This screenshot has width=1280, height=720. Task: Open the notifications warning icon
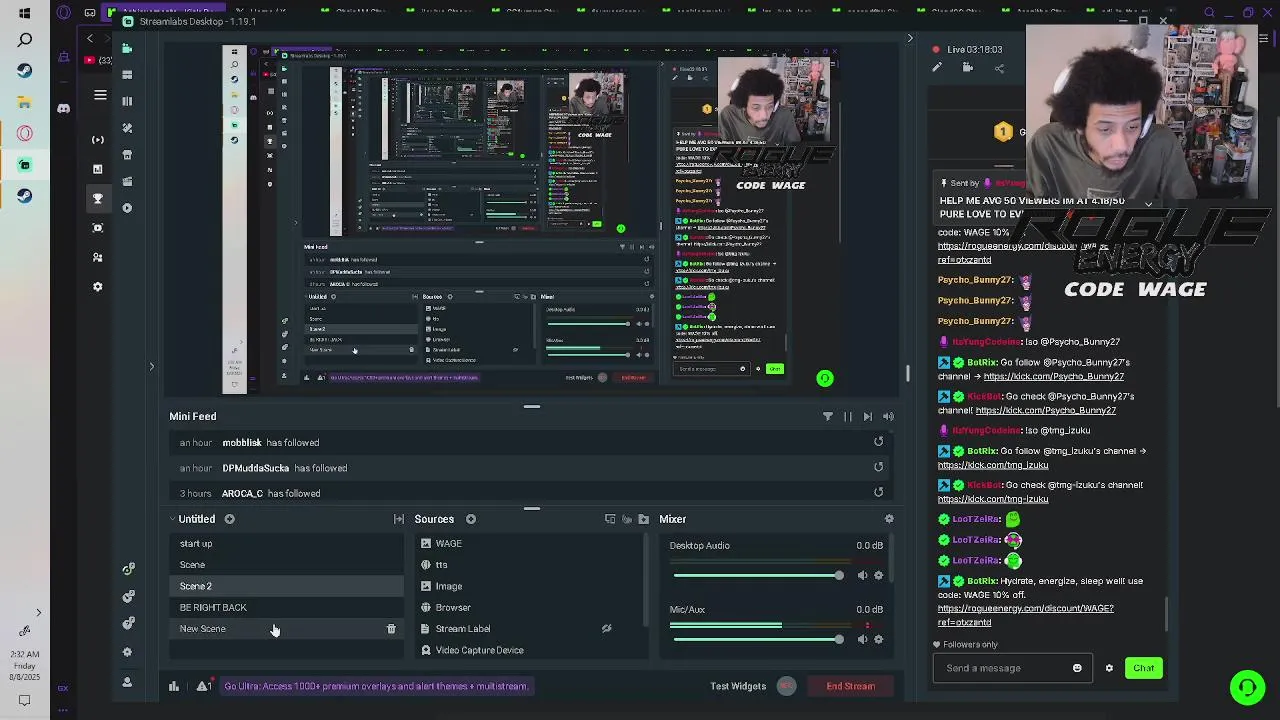pos(203,686)
